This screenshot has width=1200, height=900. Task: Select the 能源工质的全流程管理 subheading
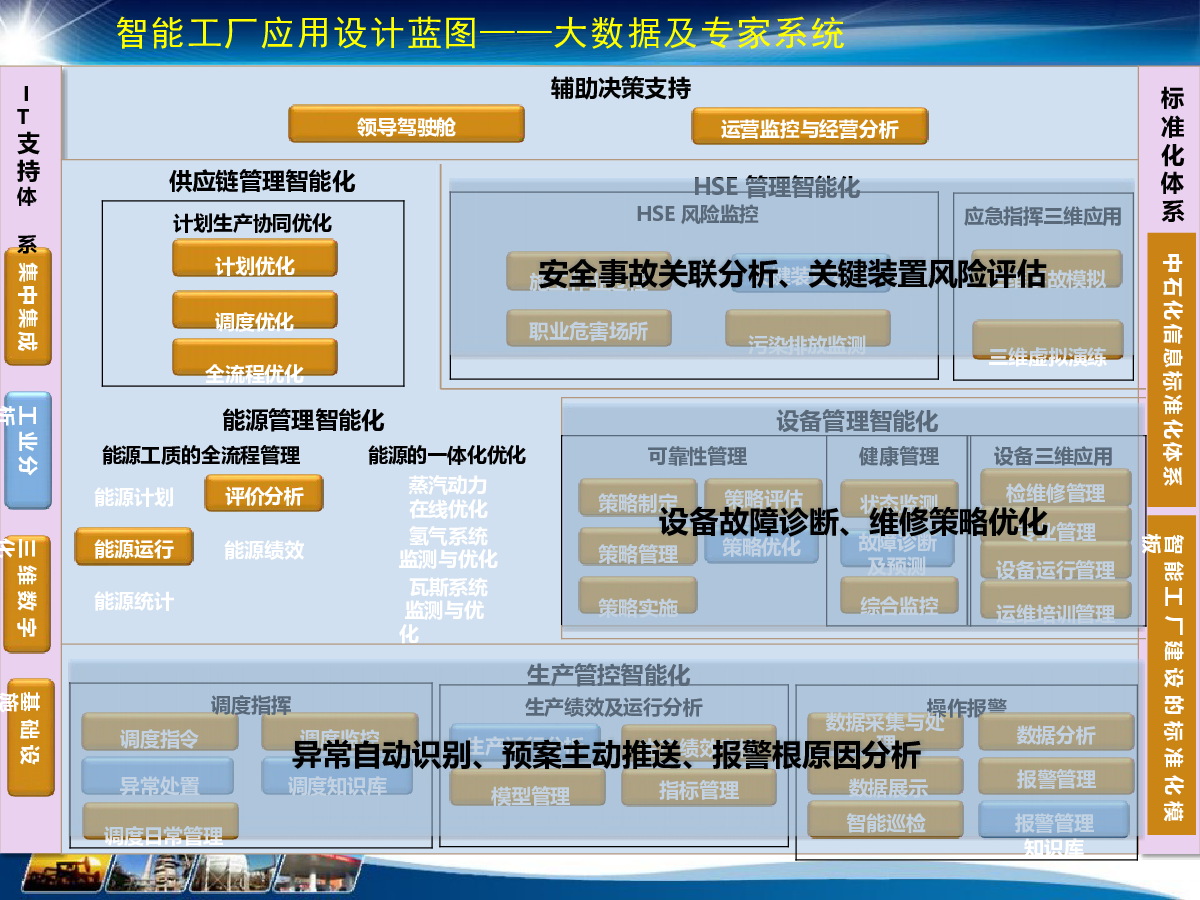[x=201, y=455]
